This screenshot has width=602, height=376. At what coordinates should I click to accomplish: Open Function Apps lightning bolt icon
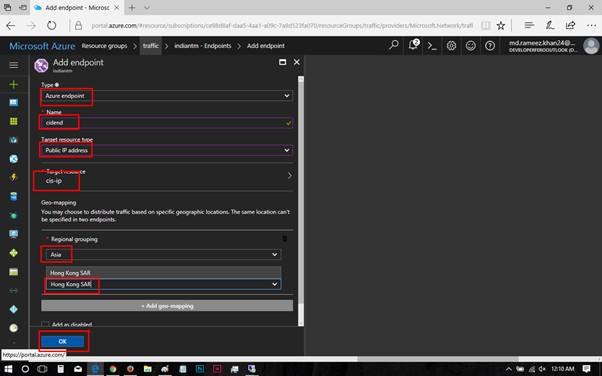pyautogui.click(x=13, y=177)
